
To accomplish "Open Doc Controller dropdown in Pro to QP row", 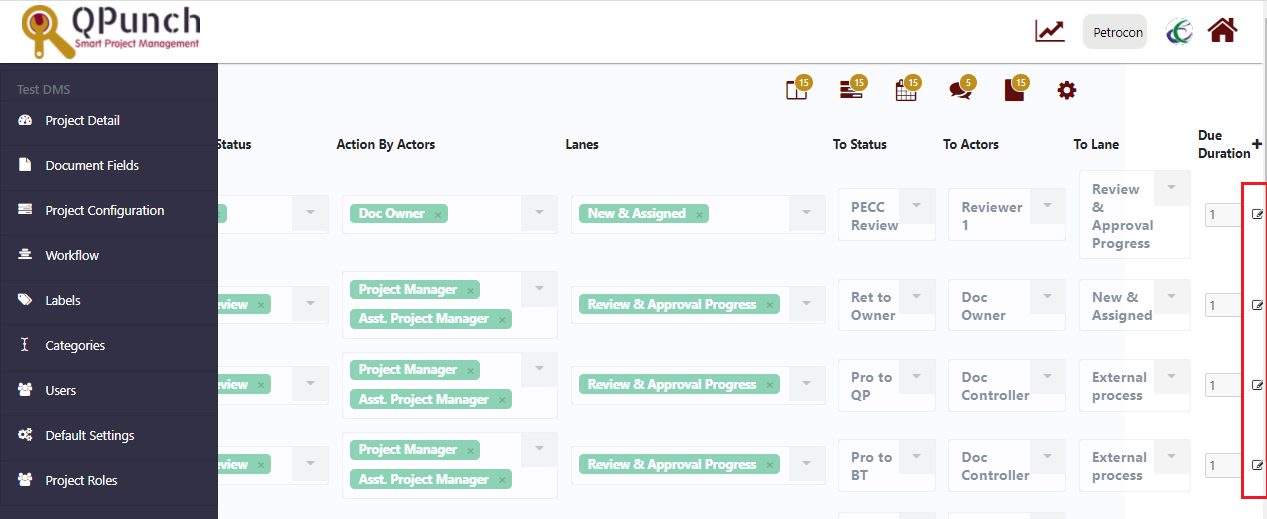I will (x=1046, y=376).
